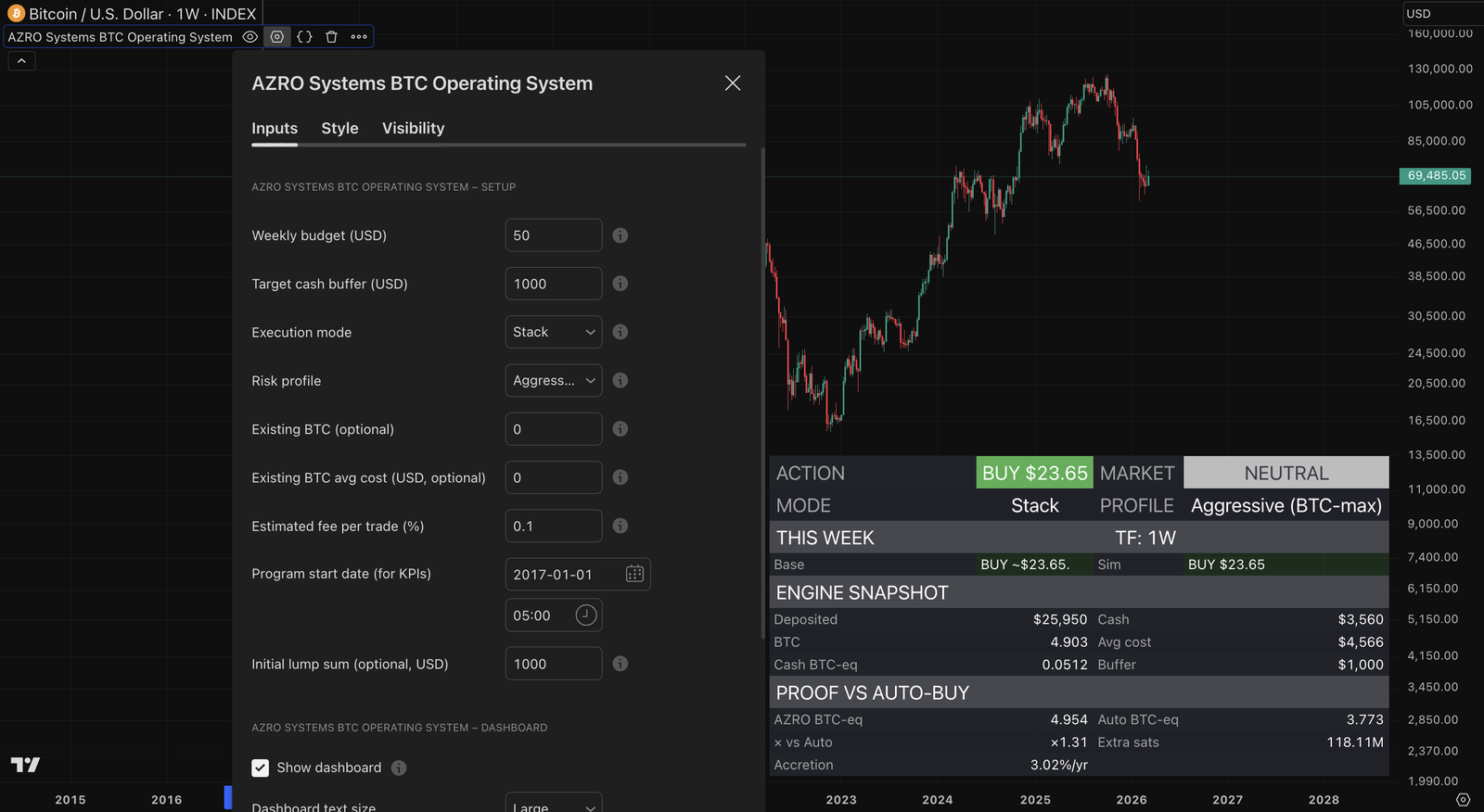This screenshot has width=1484, height=812.
Task: Switch to the Visibility tab
Action: pyautogui.click(x=413, y=128)
